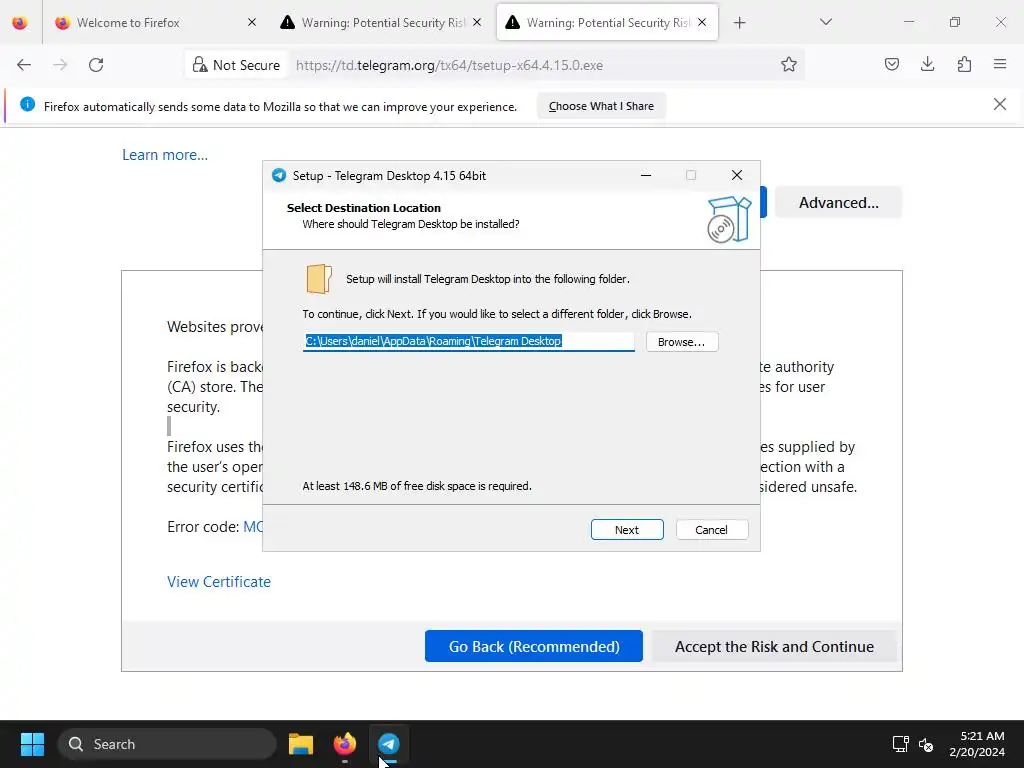Click the Firefox View button in the tab strip
The width and height of the screenshot is (1024, 768).
click(20, 23)
